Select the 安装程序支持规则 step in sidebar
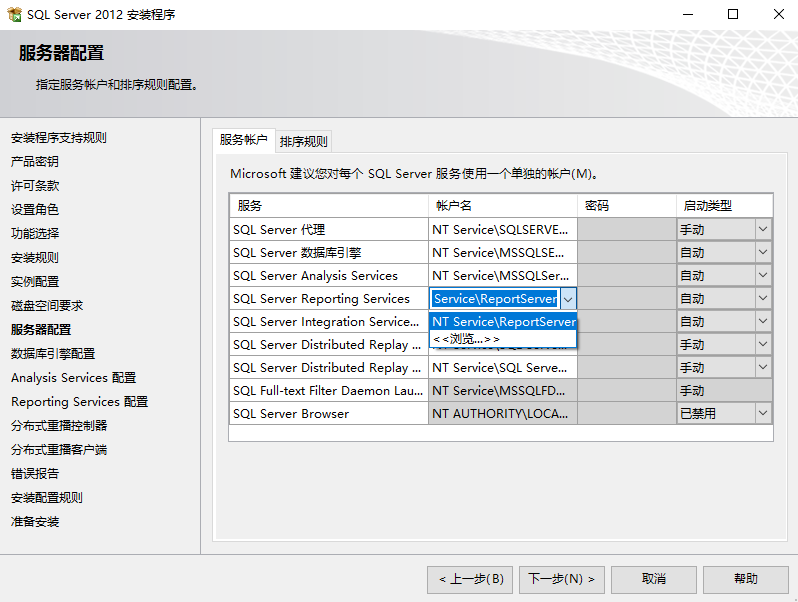The image size is (798, 602). click(59, 138)
